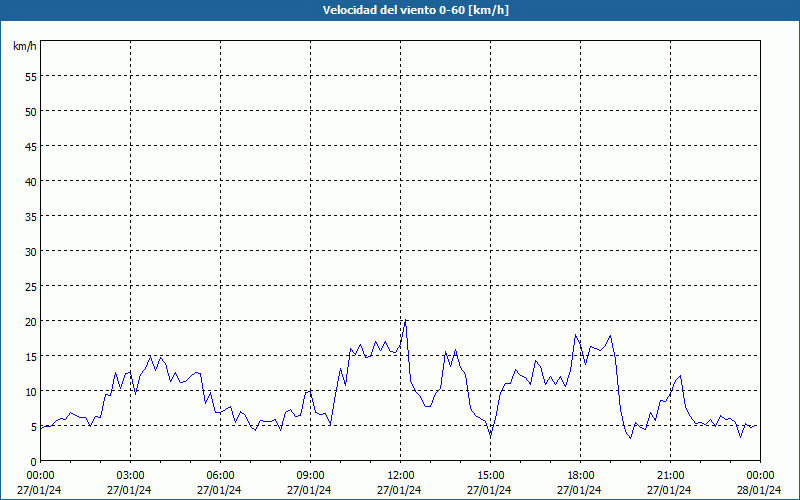Click the "27/01/24" date beneath 15:00
The width and height of the screenshot is (800, 500).
coord(489,490)
